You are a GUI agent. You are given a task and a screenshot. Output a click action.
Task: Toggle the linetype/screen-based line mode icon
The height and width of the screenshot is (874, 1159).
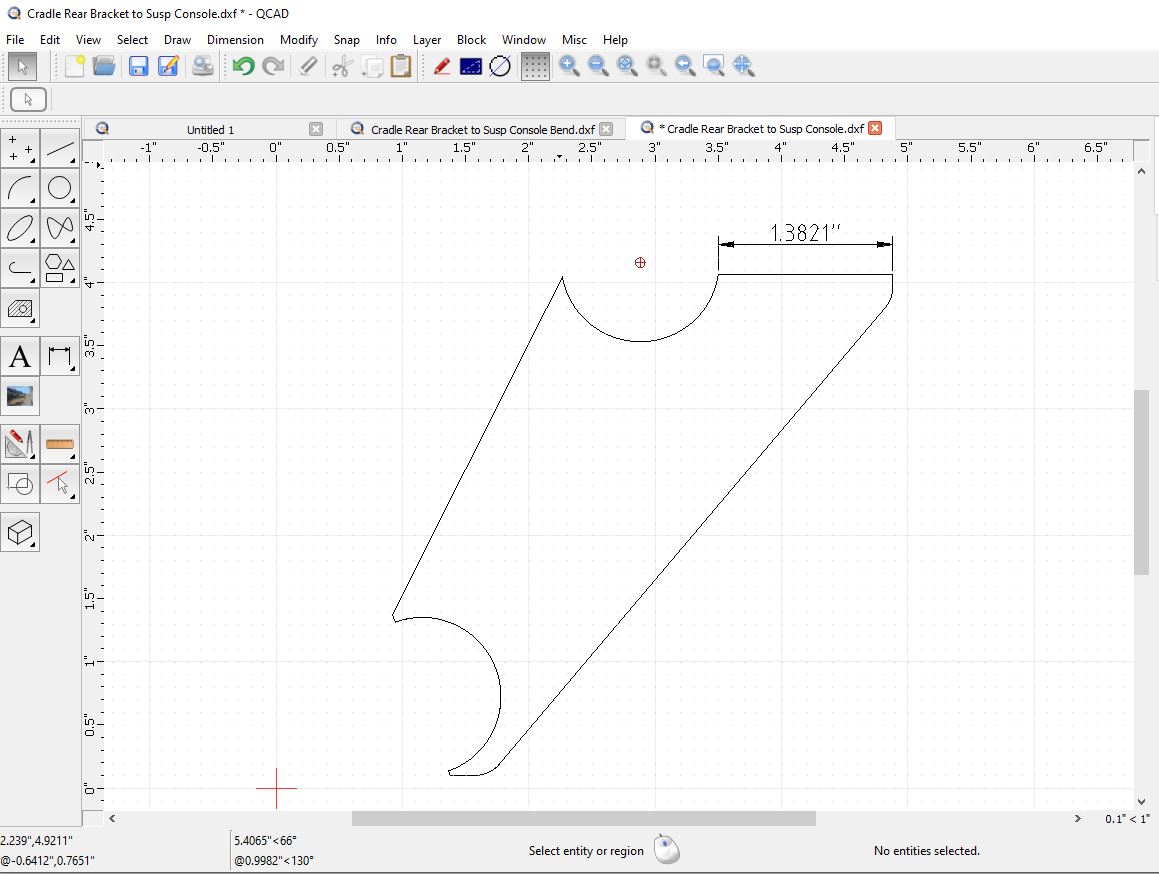[471, 67]
